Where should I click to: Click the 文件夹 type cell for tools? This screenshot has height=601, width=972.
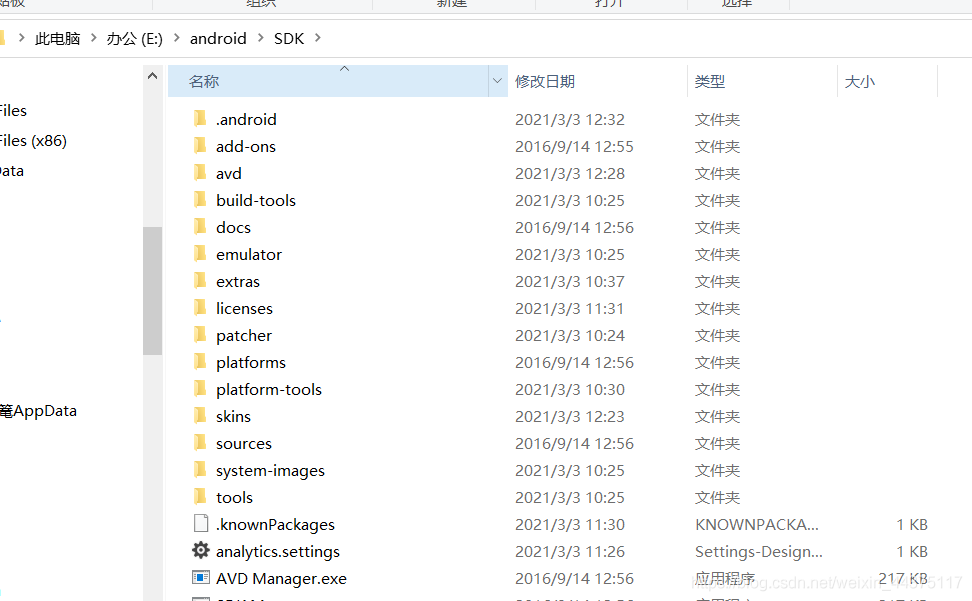717,498
